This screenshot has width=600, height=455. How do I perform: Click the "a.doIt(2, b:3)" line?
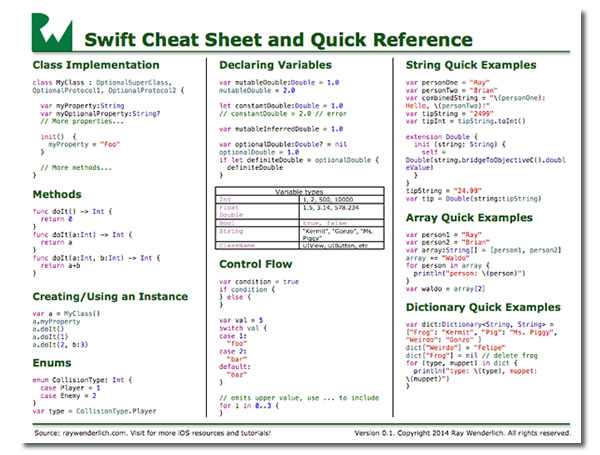tap(60, 345)
